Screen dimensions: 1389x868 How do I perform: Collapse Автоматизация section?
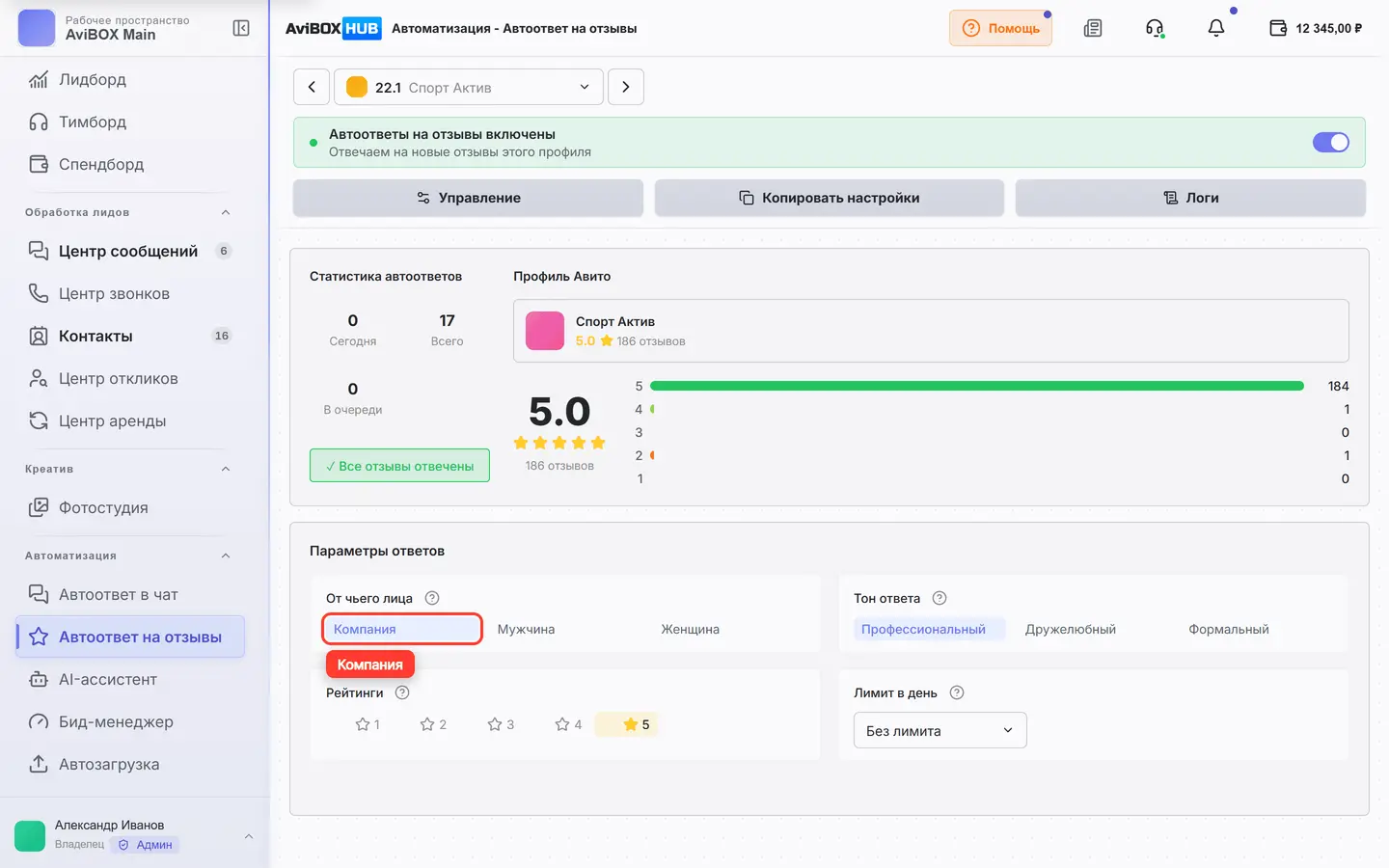coord(226,556)
